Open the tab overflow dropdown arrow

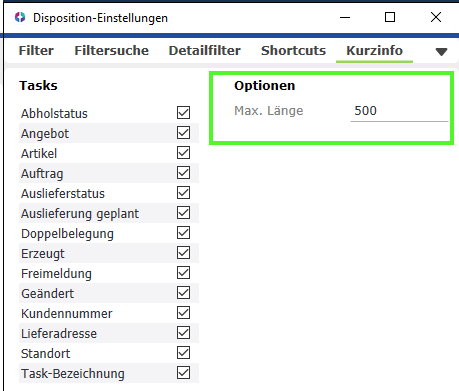pos(441,52)
